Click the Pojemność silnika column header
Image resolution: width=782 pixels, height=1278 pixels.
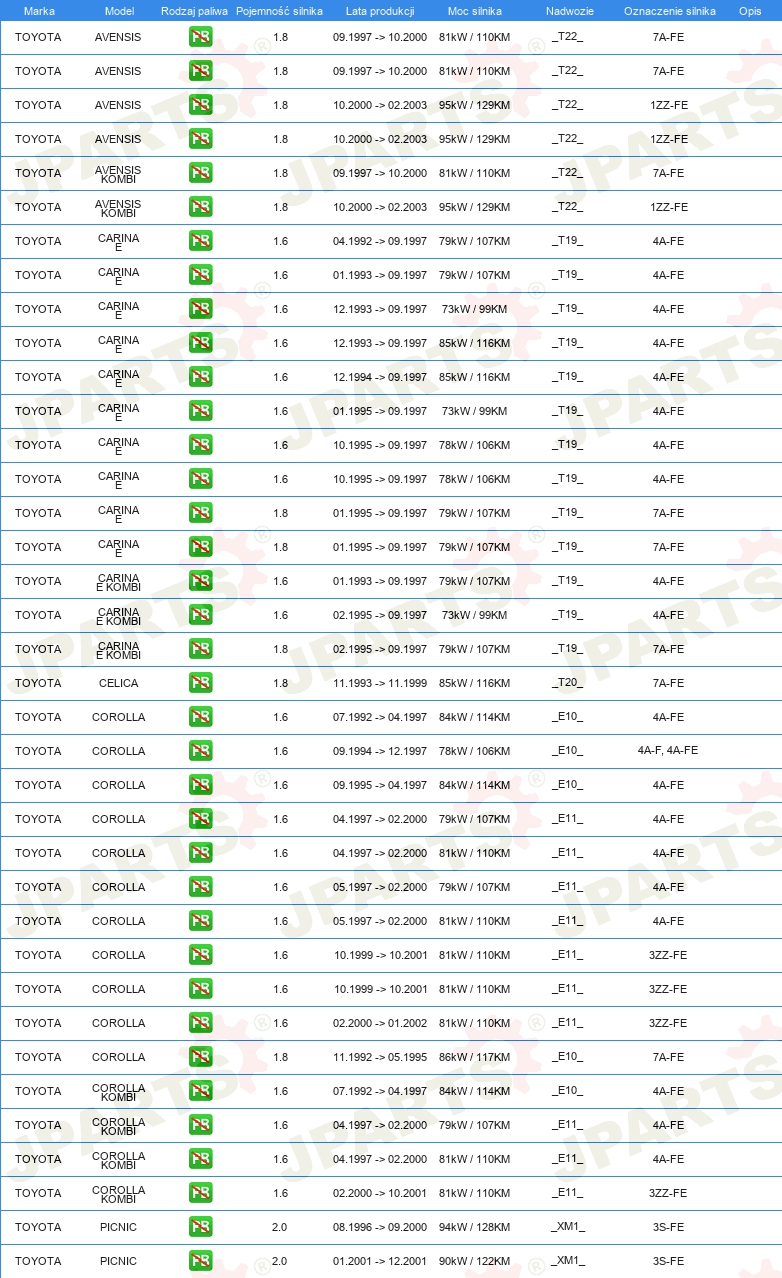280,11
